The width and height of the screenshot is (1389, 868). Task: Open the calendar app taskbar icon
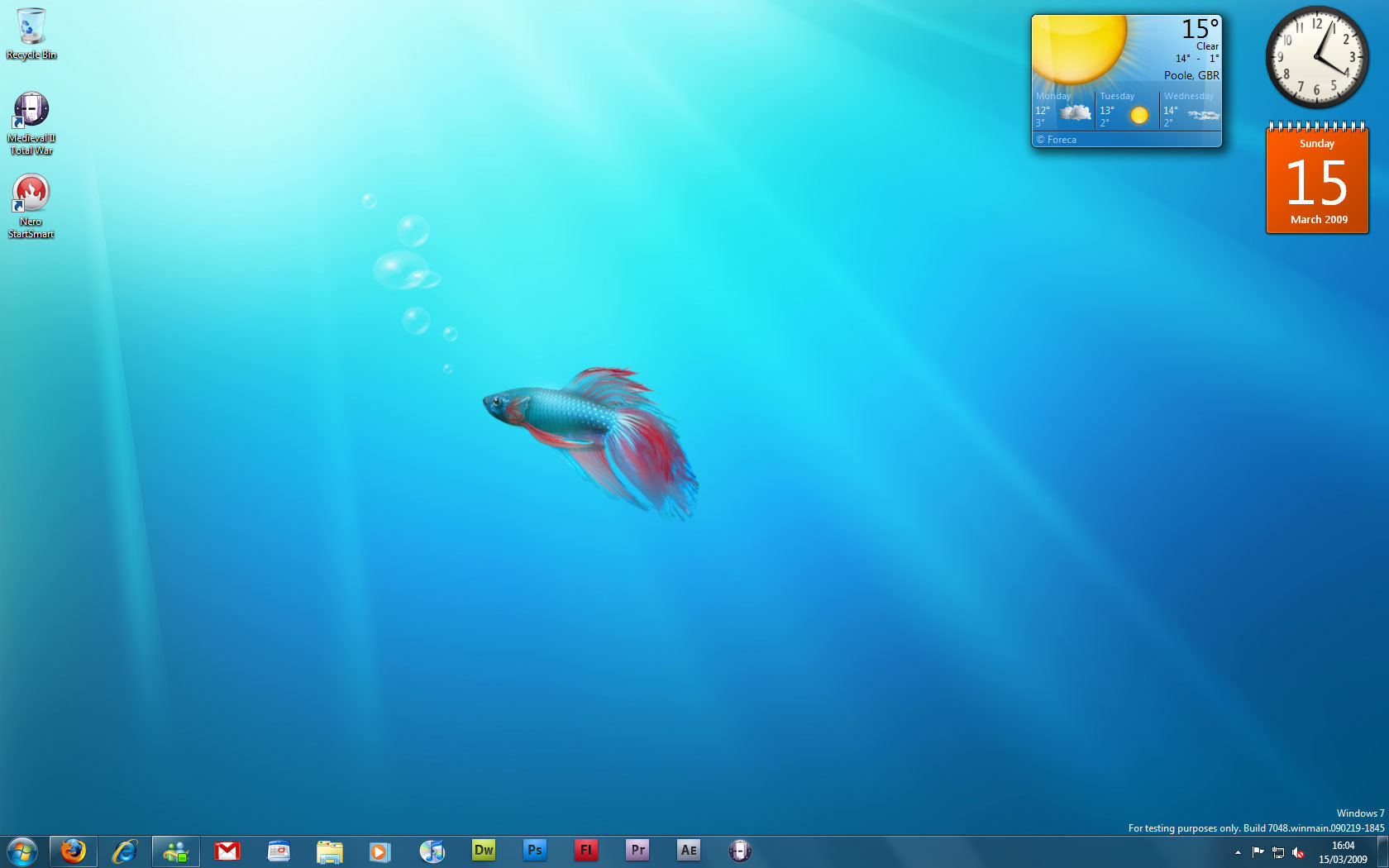tap(279, 851)
